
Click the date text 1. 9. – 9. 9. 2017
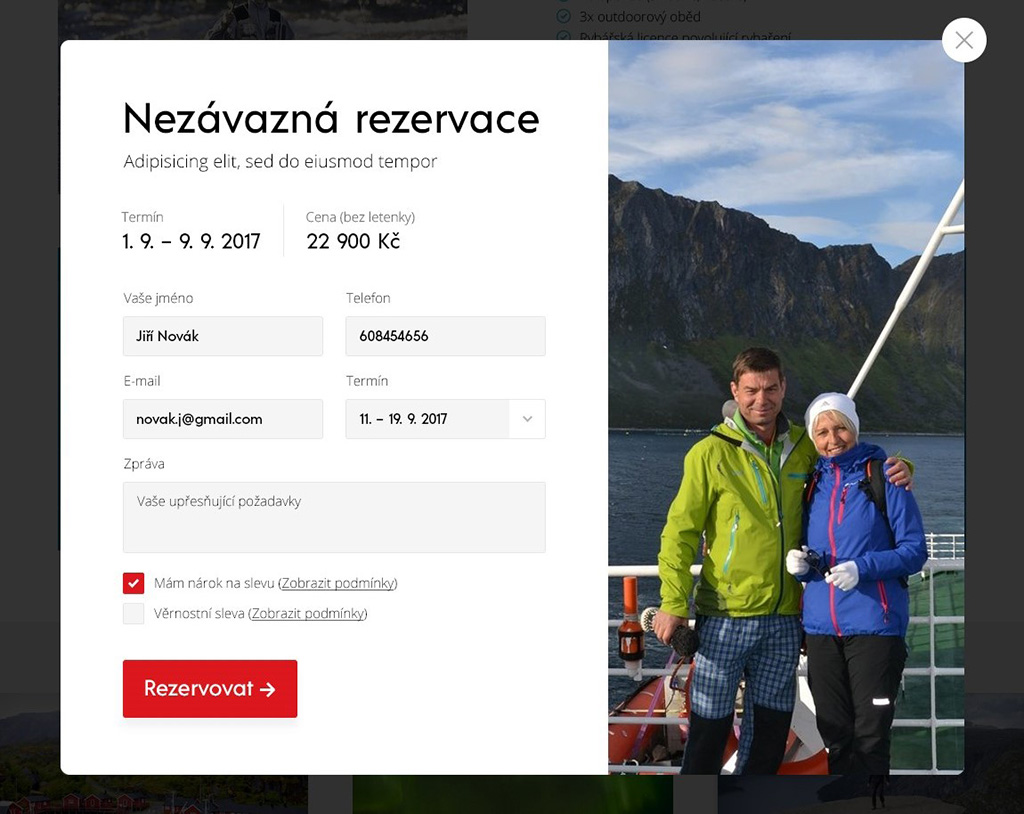tap(191, 241)
